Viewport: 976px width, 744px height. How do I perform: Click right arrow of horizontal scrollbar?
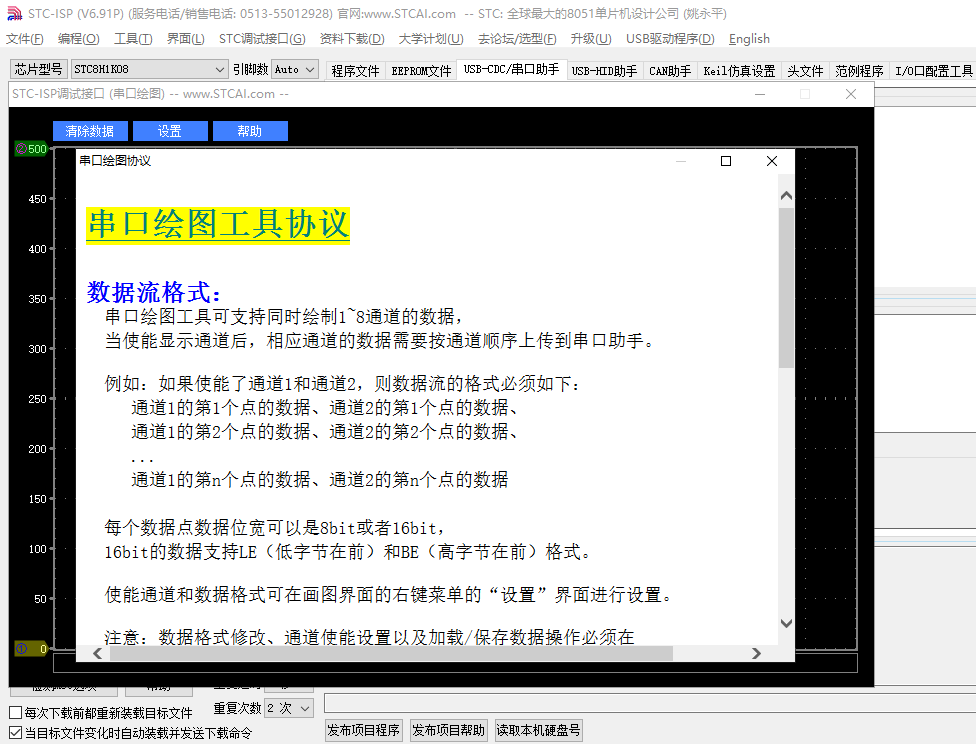tap(756, 653)
